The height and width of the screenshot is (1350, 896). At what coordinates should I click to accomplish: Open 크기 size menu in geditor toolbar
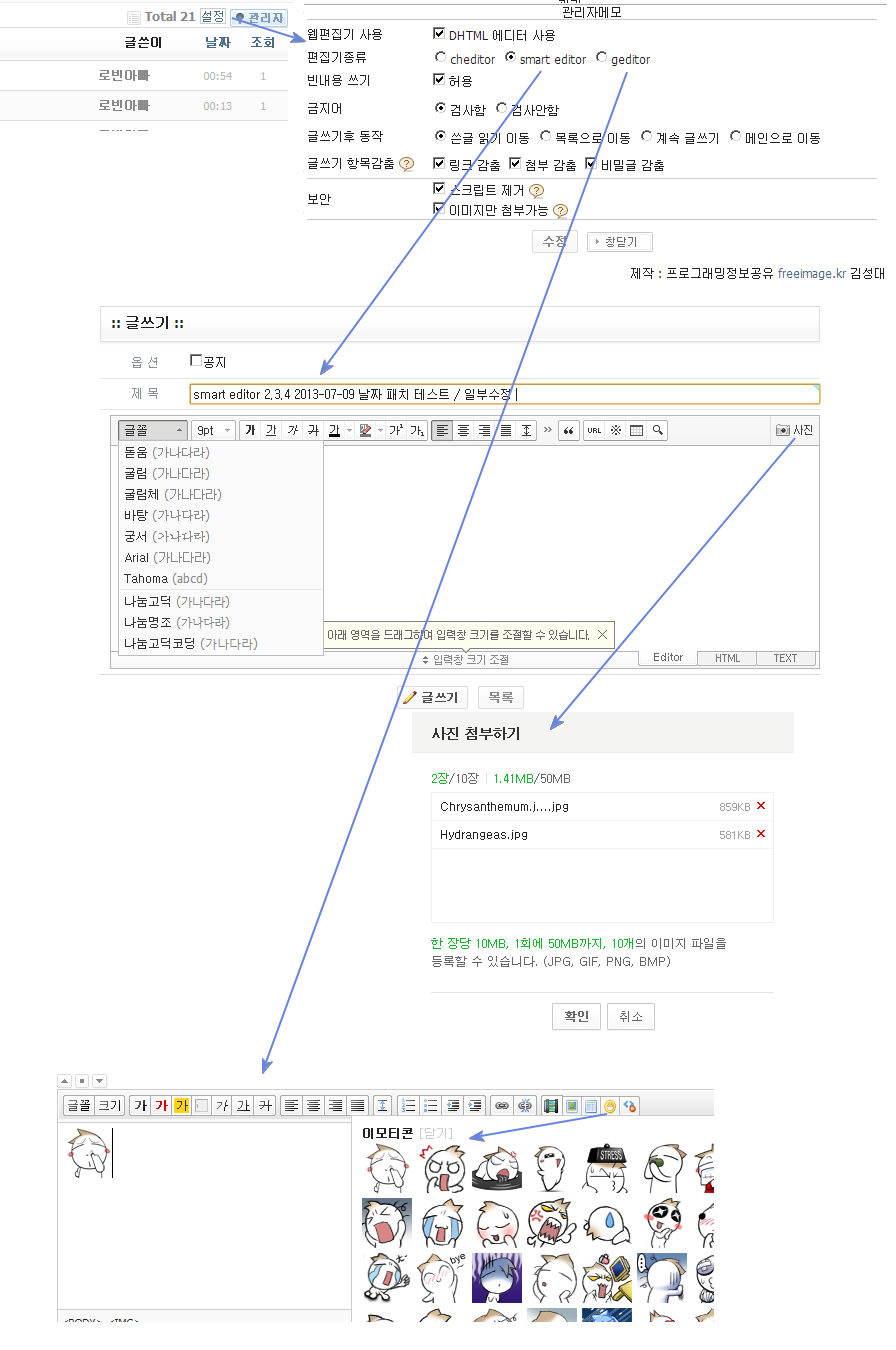109,1105
